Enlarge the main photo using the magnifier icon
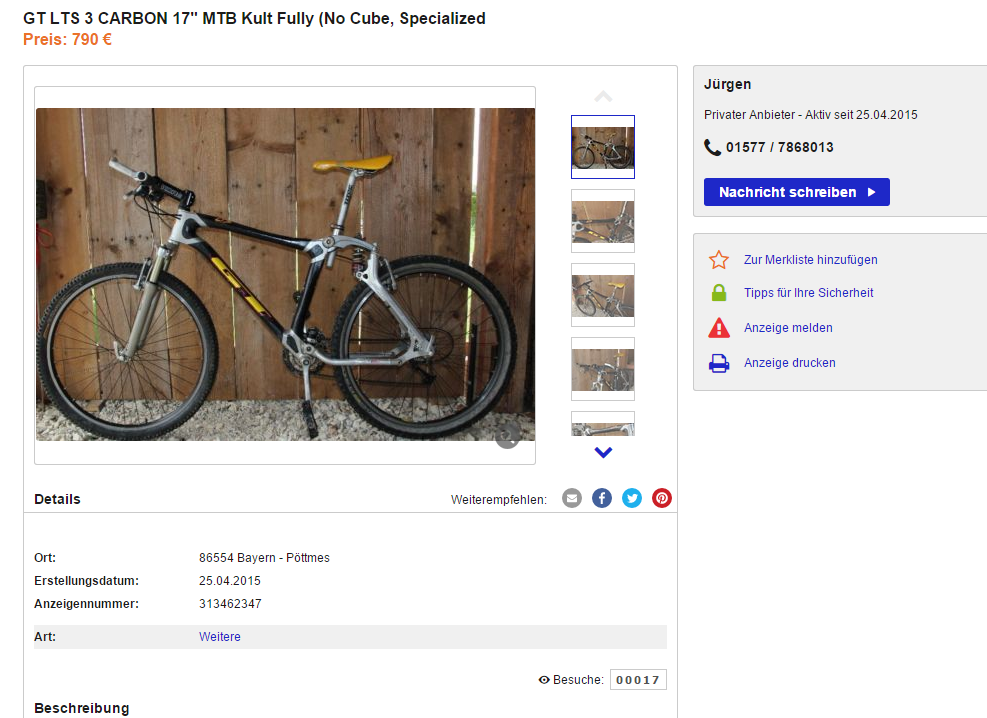The height and width of the screenshot is (718, 987). tap(507, 435)
